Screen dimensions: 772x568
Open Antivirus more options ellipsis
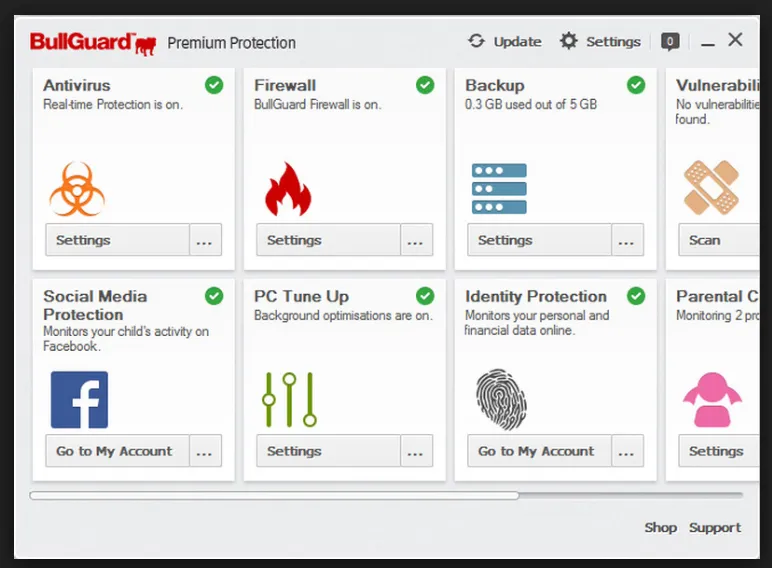click(x=205, y=240)
